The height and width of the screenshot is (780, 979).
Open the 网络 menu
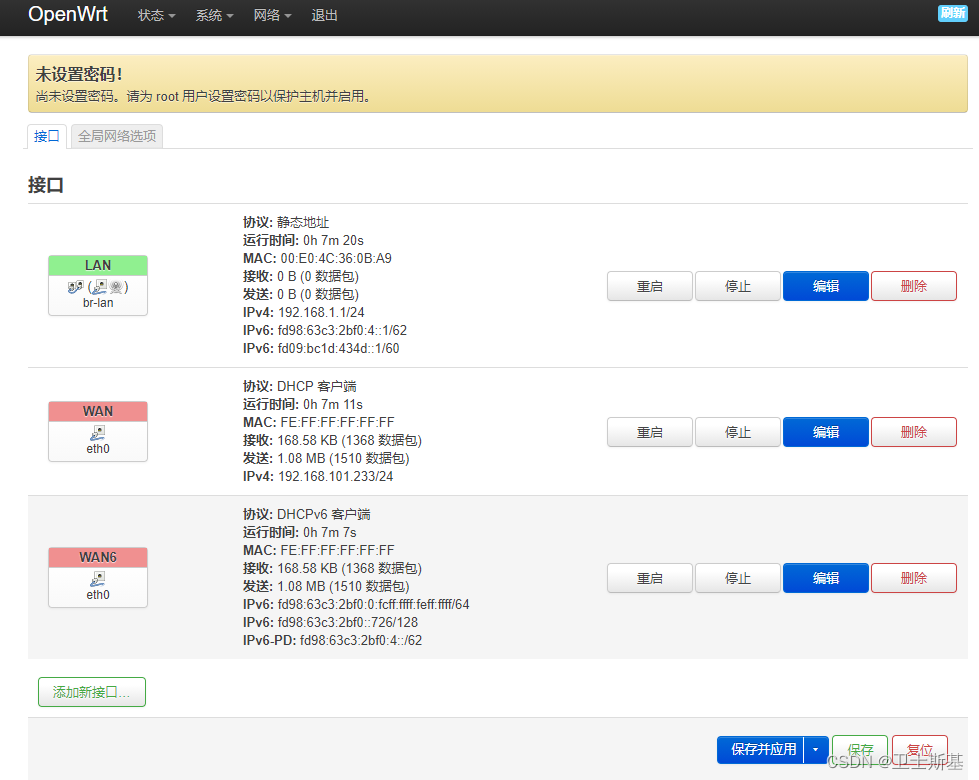pos(272,16)
